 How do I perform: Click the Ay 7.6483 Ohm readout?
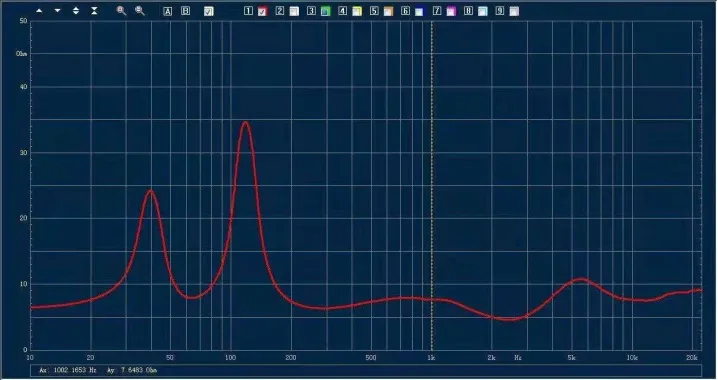click(x=132, y=370)
